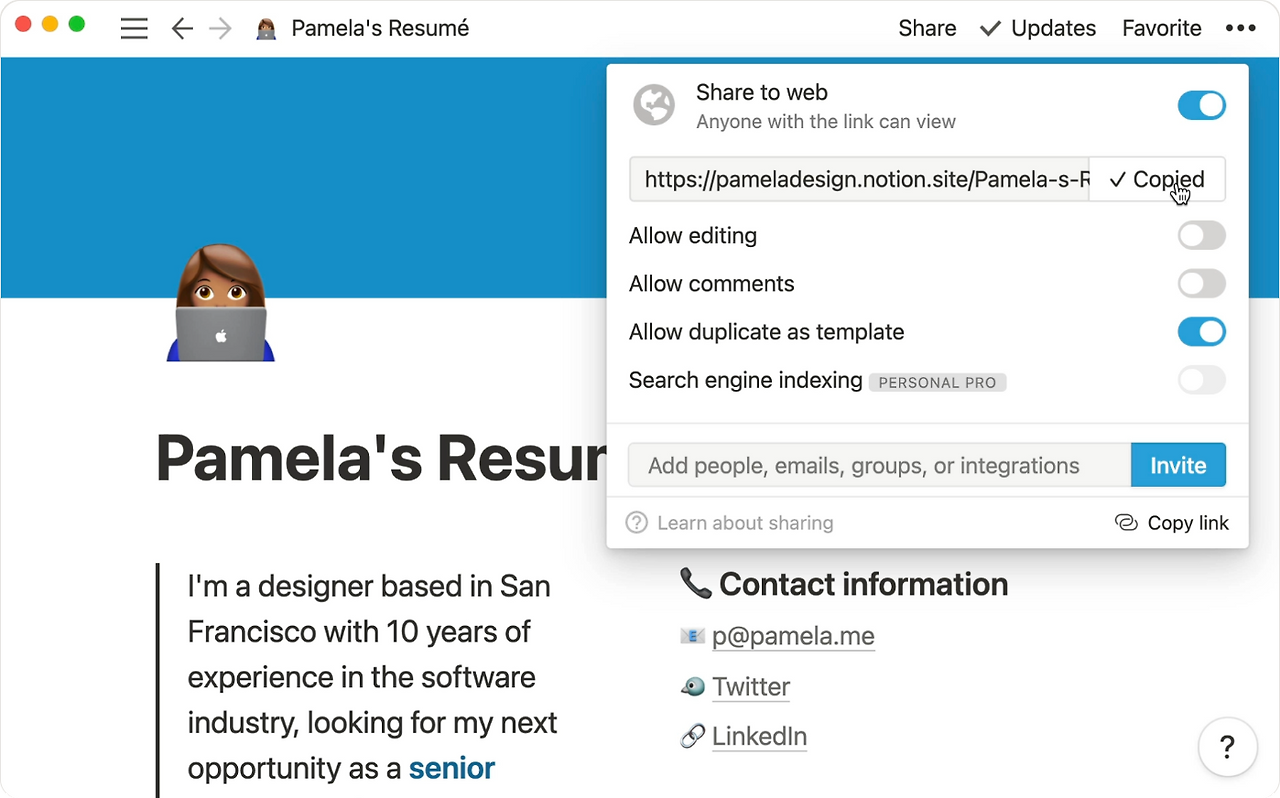Viewport: 1280px width, 798px height.
Task: Go forward with the right arrow
Action: [x=220, y=28]
